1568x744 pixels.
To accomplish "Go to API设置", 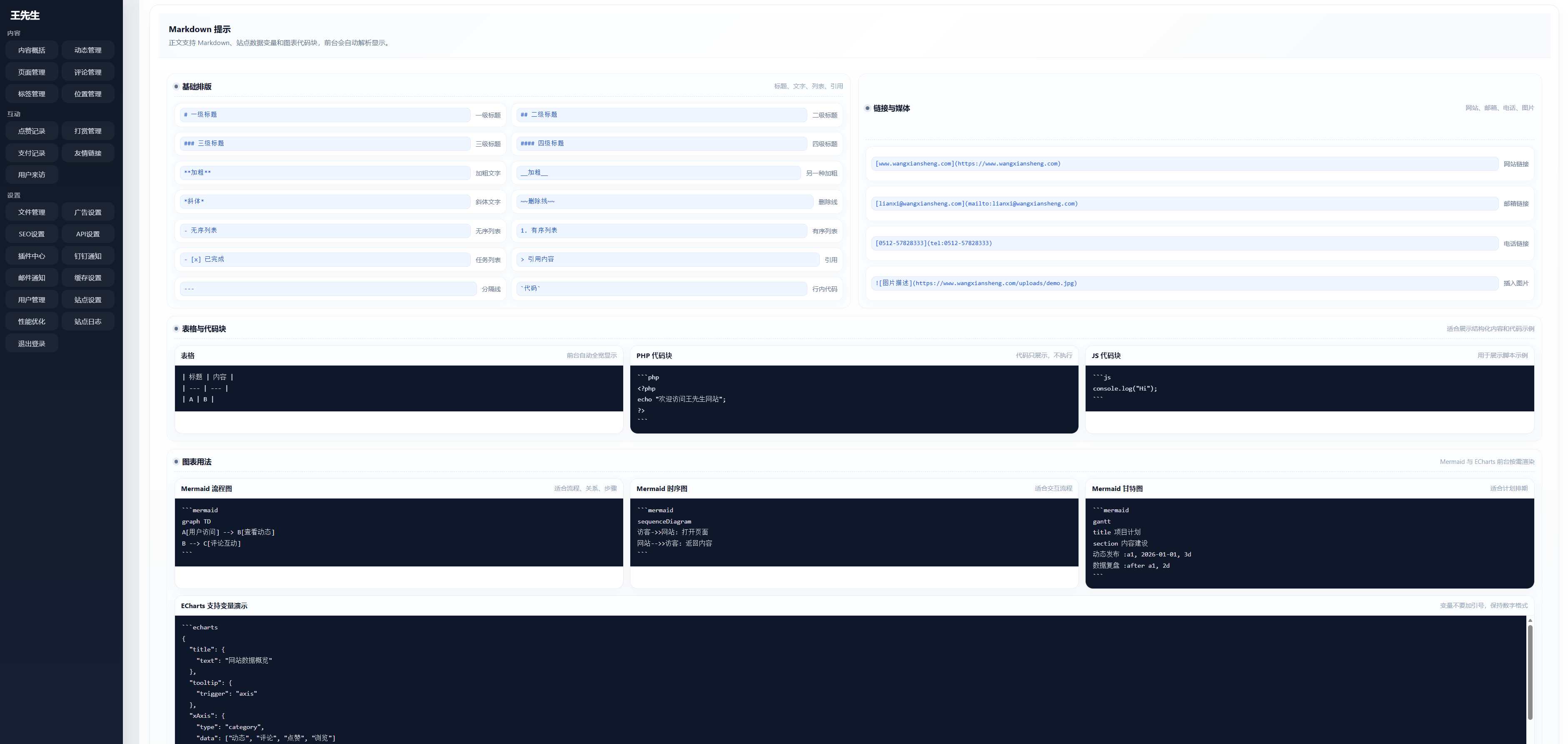I will tap(87, 234).
